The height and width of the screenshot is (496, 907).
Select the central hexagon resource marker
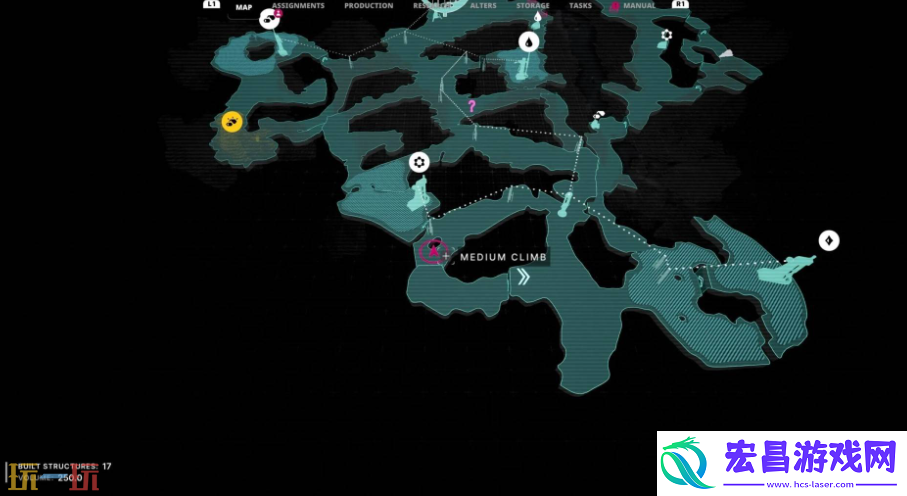point(419,163)
